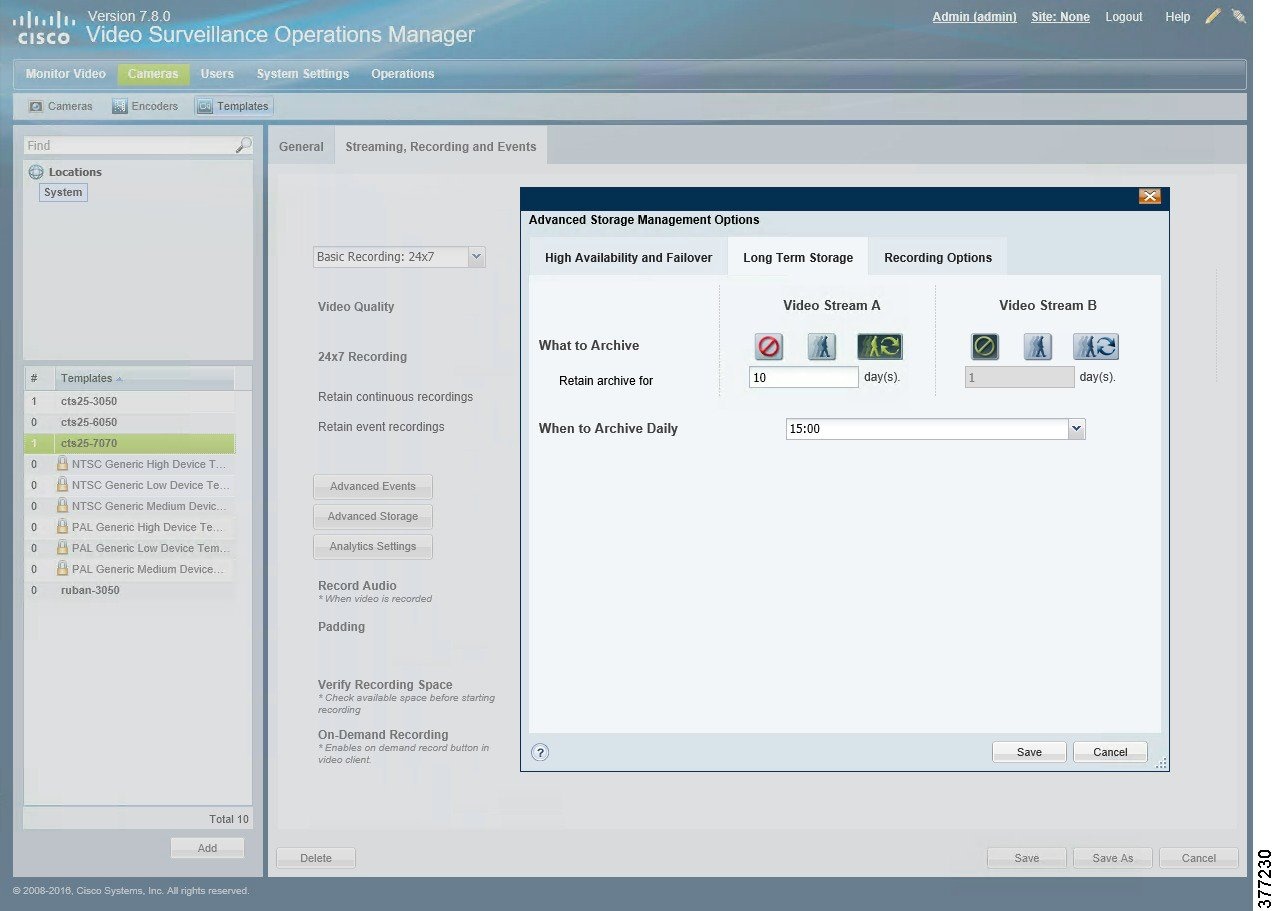The image size is (1275, 911).
Task: Open the Cameras toolbar item
Action: [61, 106]
